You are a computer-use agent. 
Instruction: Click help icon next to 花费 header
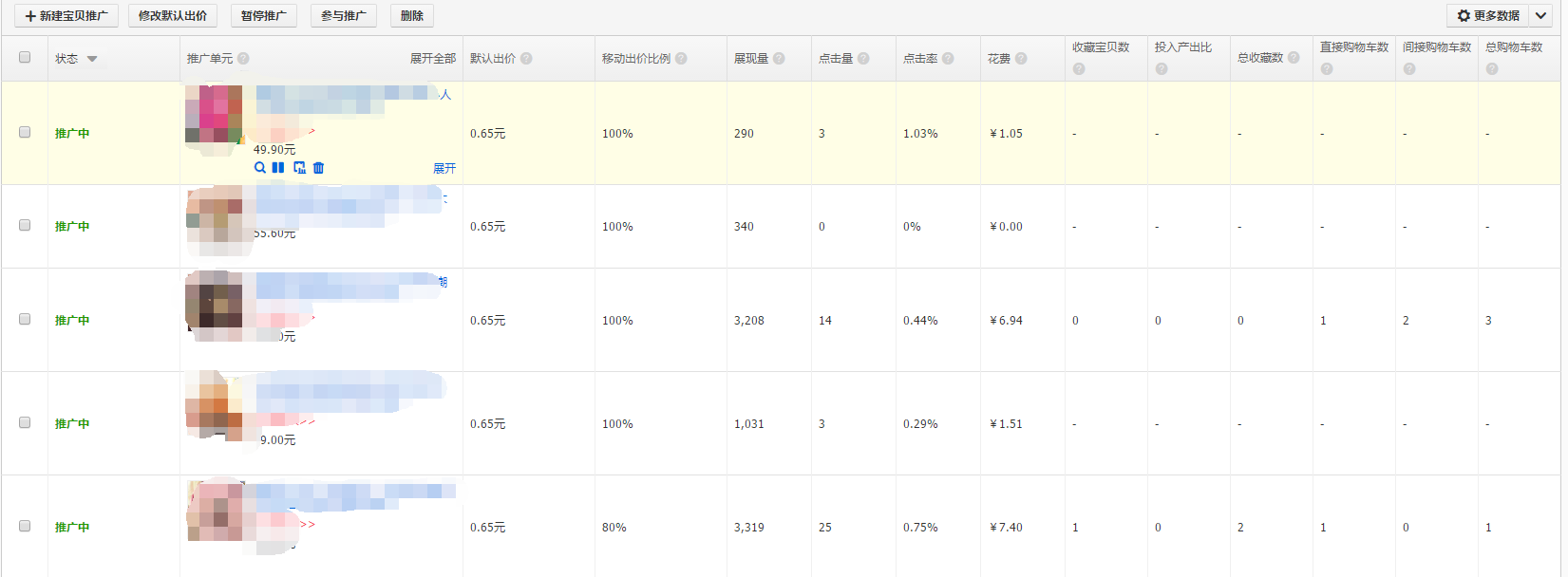point(1021,59)
